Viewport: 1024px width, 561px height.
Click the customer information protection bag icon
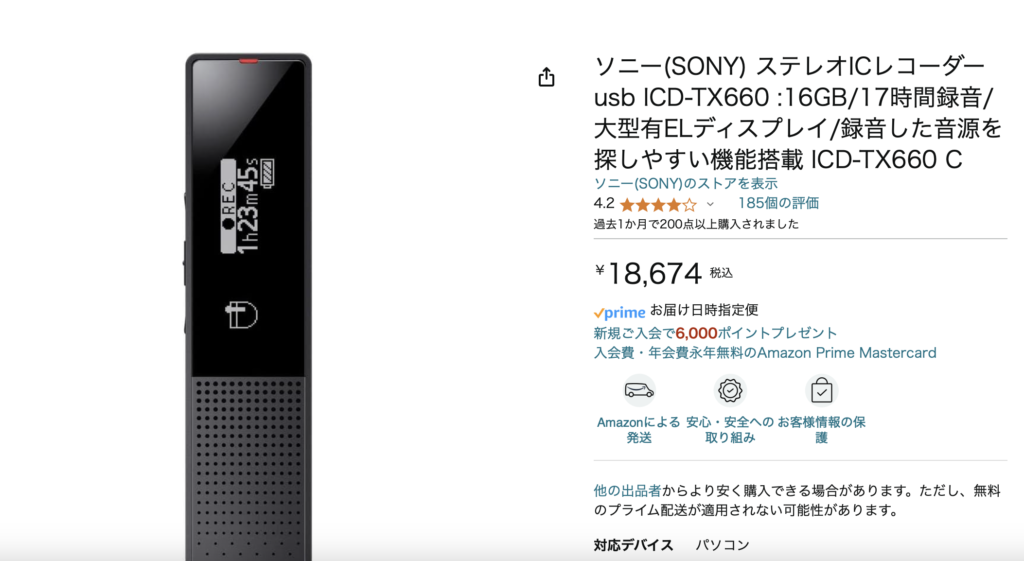(821, 391)
